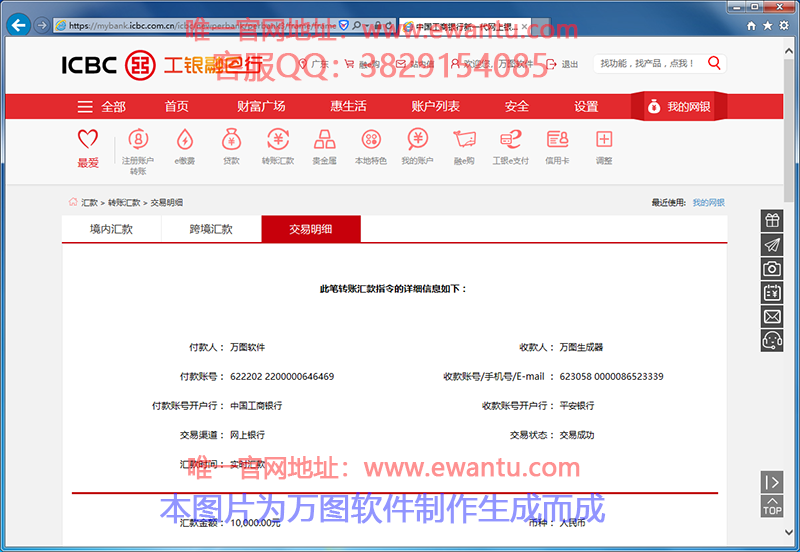The height and width of the screenshot is (552, 800).
Task: Click the red magnifier search icon
Action: click(x=714, y=63)
